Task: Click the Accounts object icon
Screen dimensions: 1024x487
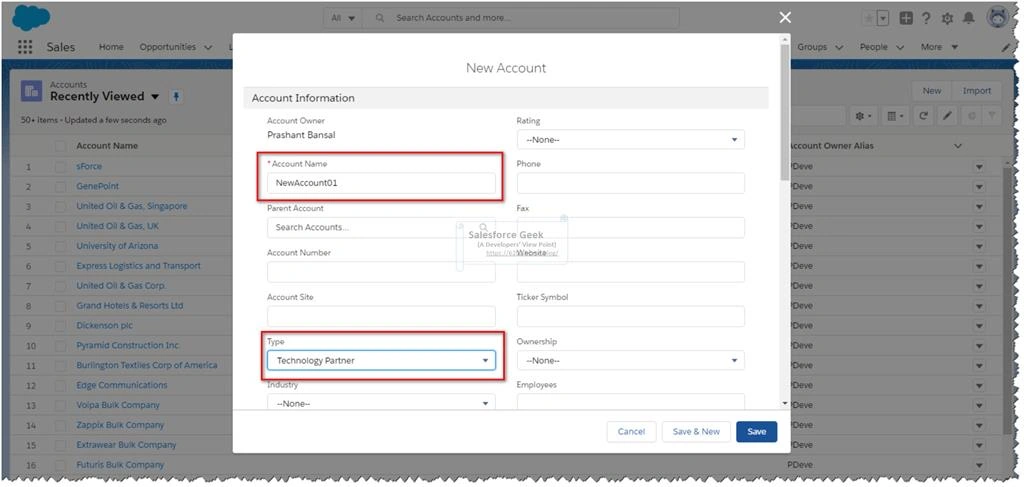Action: tap(31, 91)
